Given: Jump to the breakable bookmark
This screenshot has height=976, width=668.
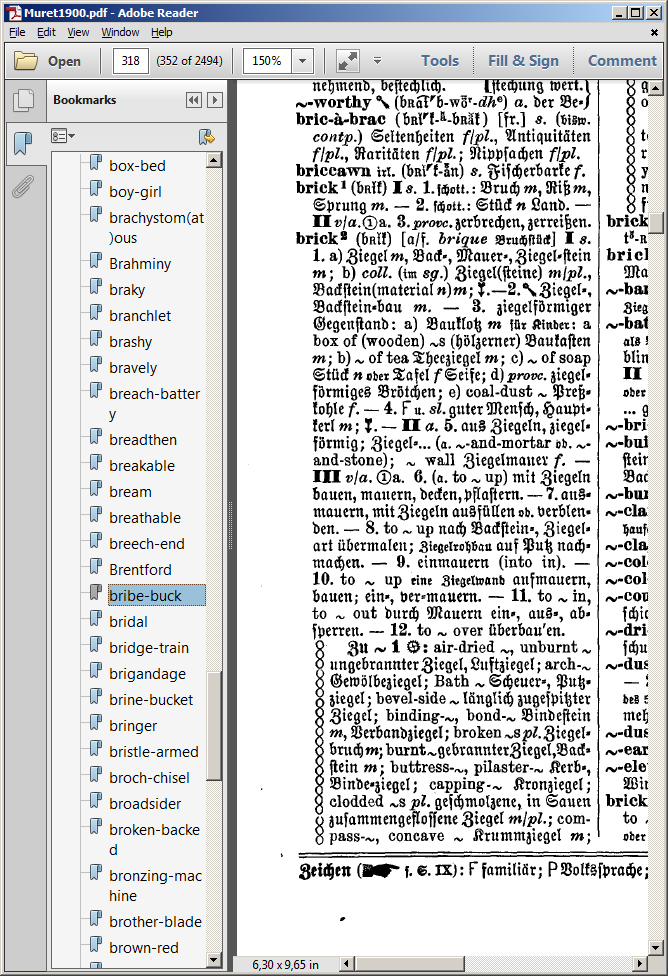Looking at the screenshot, I should [x=142, y=466].
